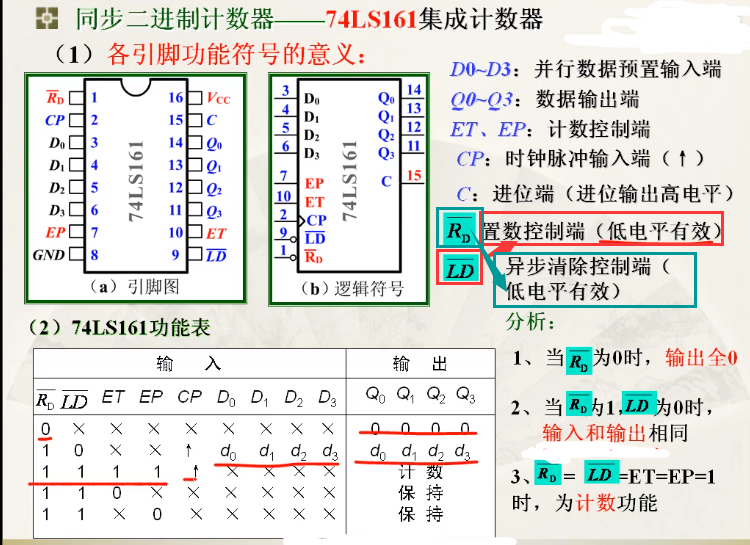
Task: Select the caption (b) 逻辑符号
Action: pos(354,289)
